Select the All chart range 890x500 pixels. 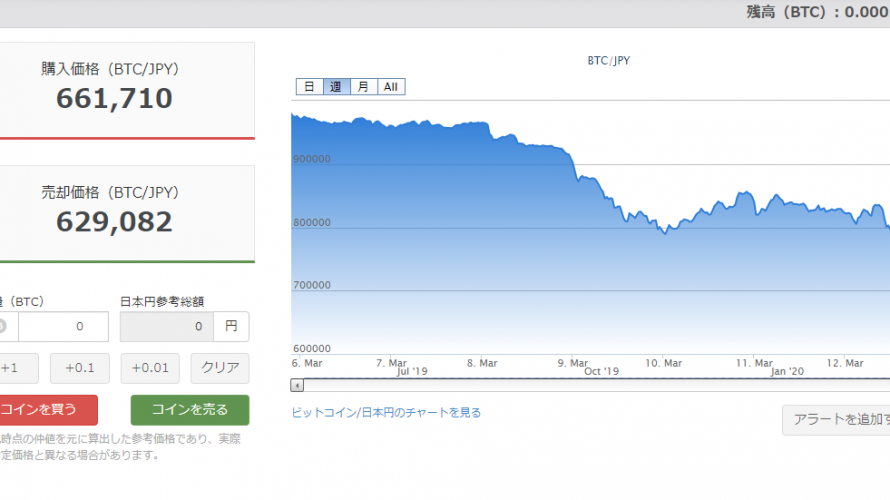pos(391,87)
